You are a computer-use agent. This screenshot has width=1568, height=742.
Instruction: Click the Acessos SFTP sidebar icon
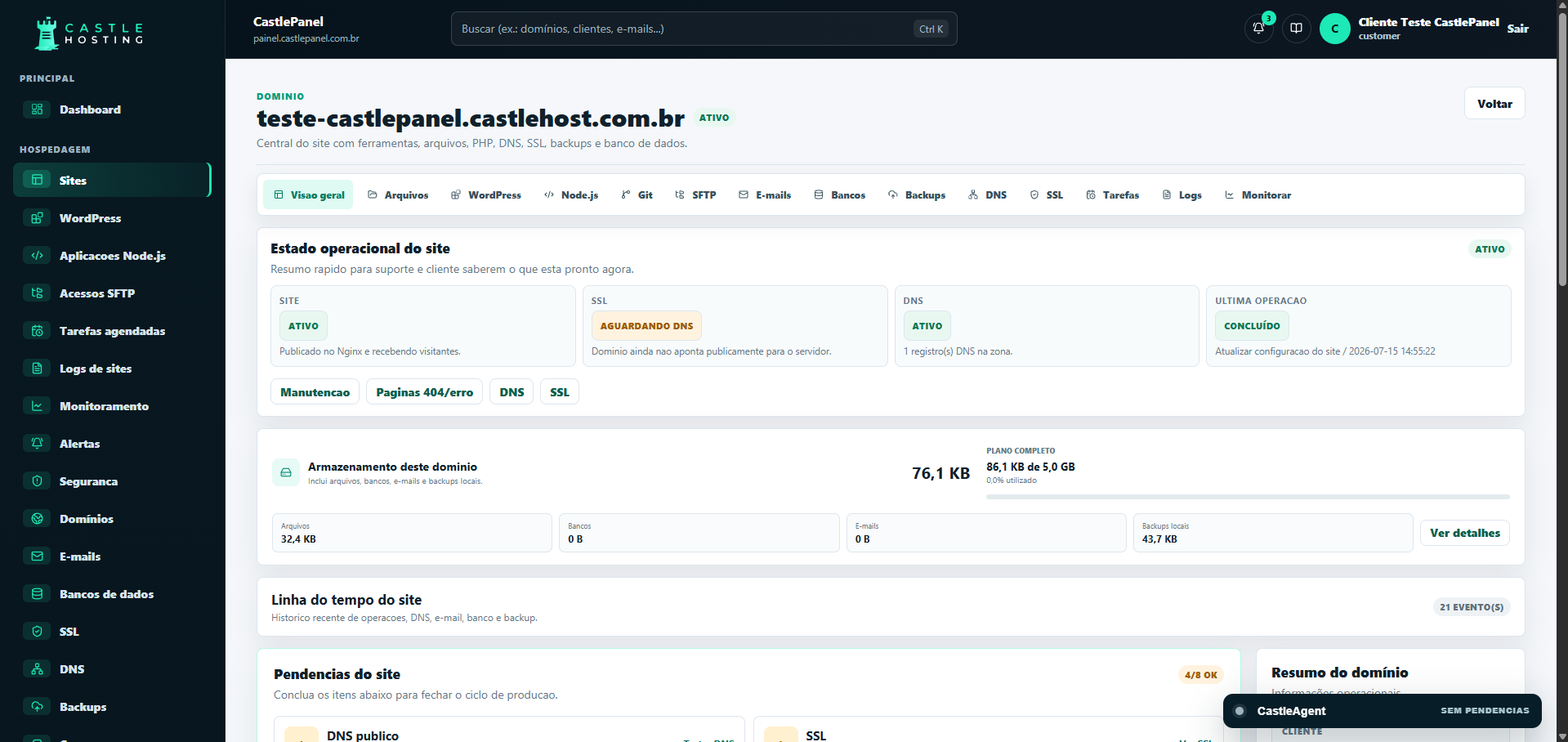(37, 293)
